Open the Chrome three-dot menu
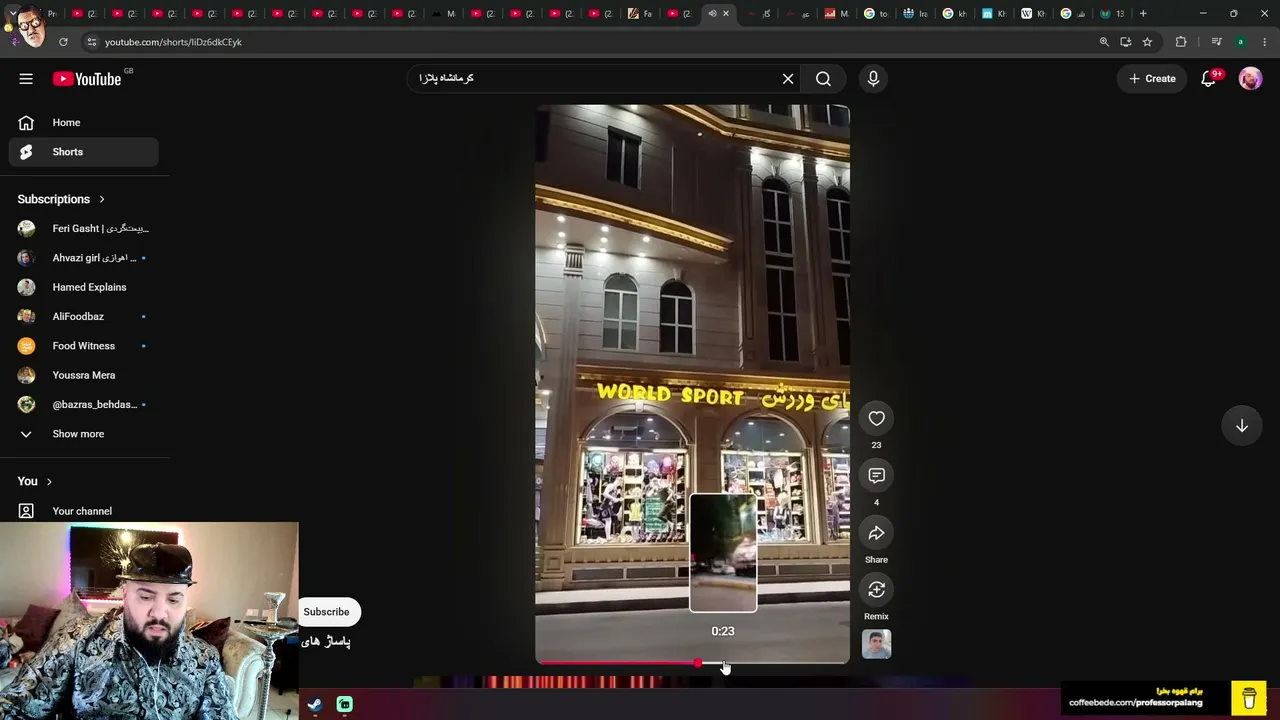The image size is (1280, 720). 1265,42
